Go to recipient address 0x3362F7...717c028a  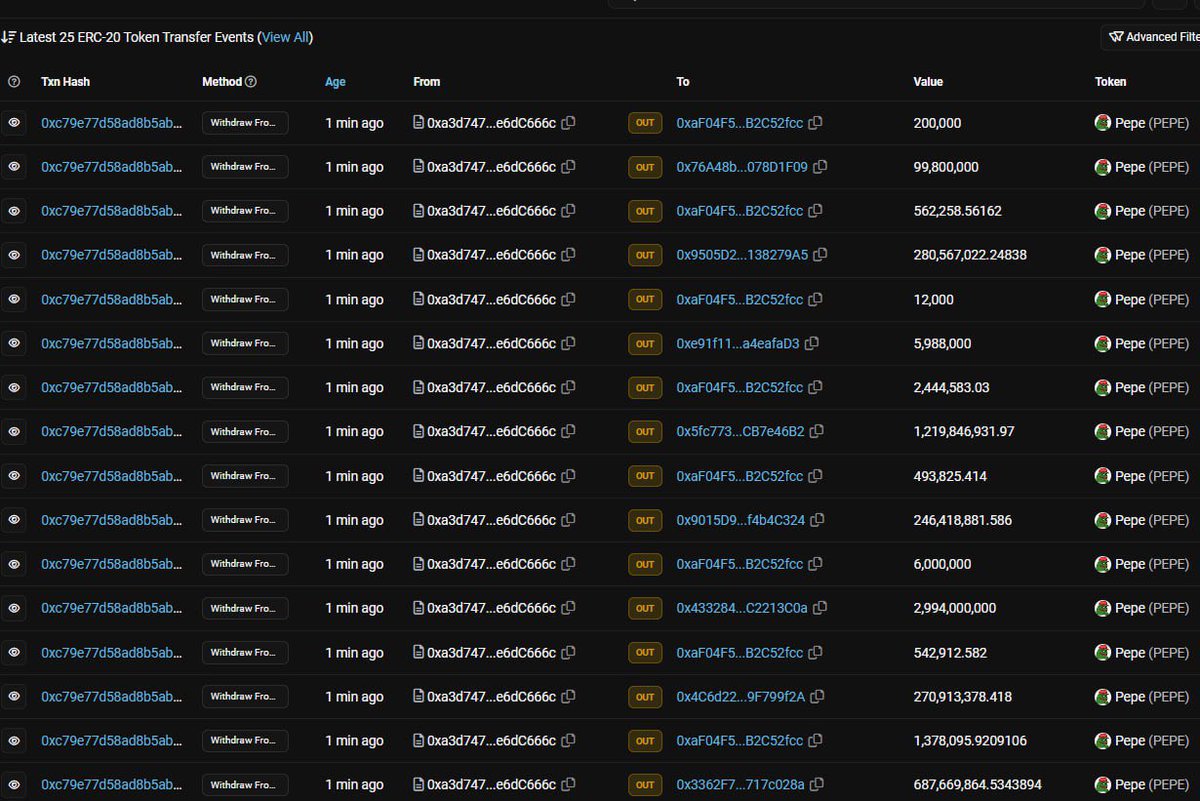pos(741,785)
